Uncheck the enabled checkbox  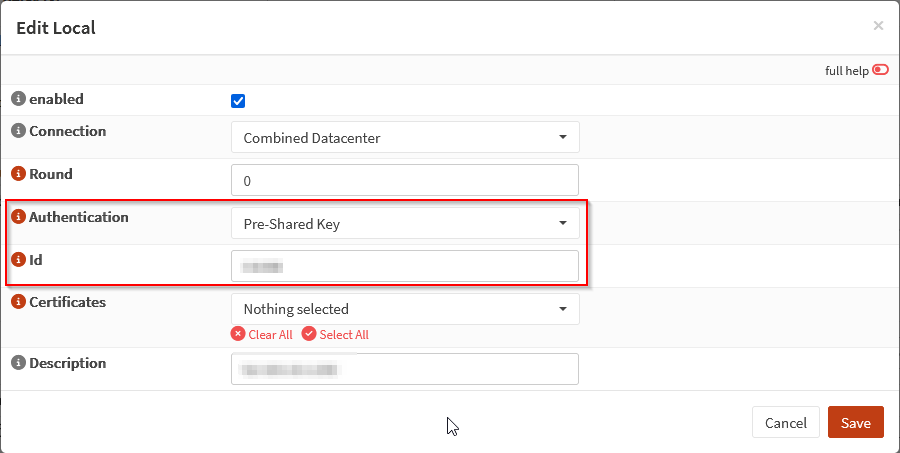(238, 100)
